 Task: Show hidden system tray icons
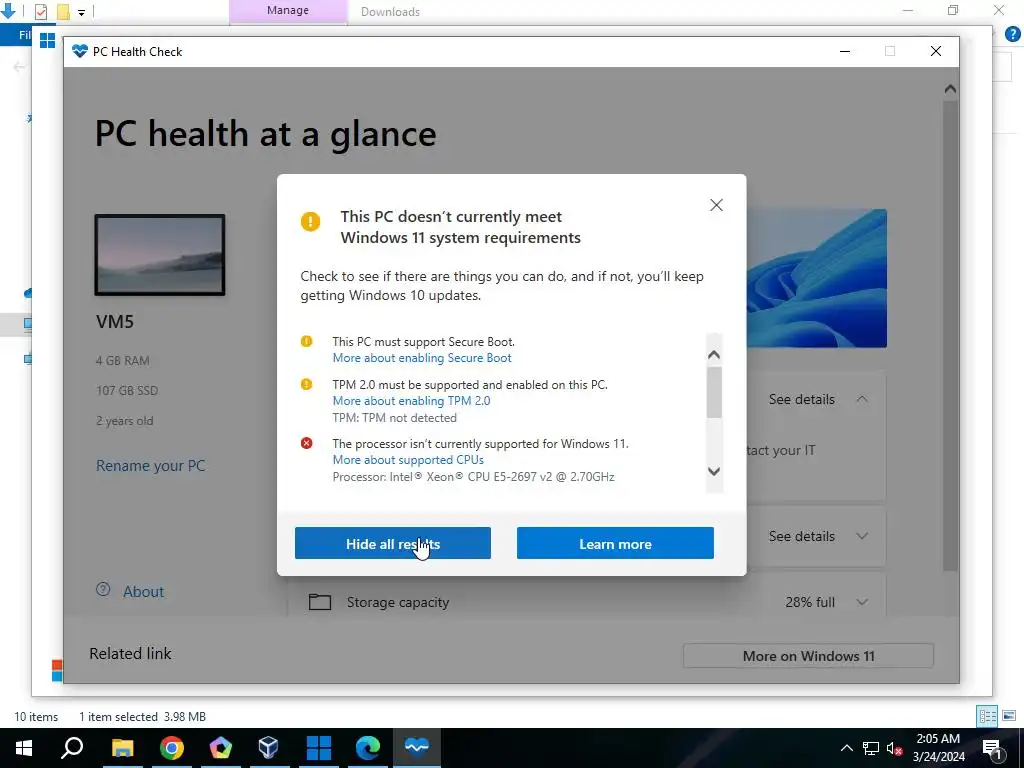click(846, 748)
